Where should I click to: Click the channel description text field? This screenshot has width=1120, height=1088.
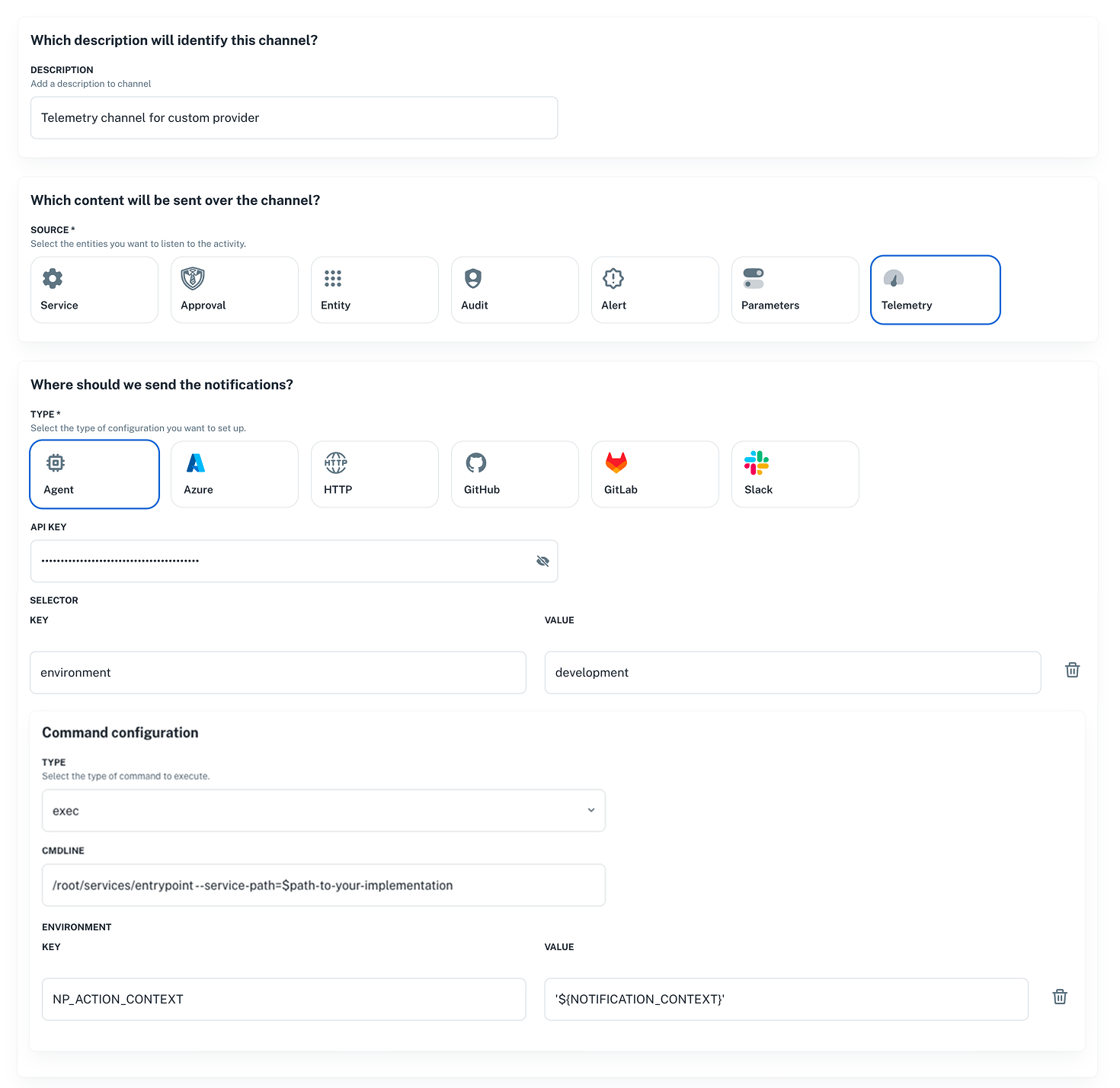point(294,118)
